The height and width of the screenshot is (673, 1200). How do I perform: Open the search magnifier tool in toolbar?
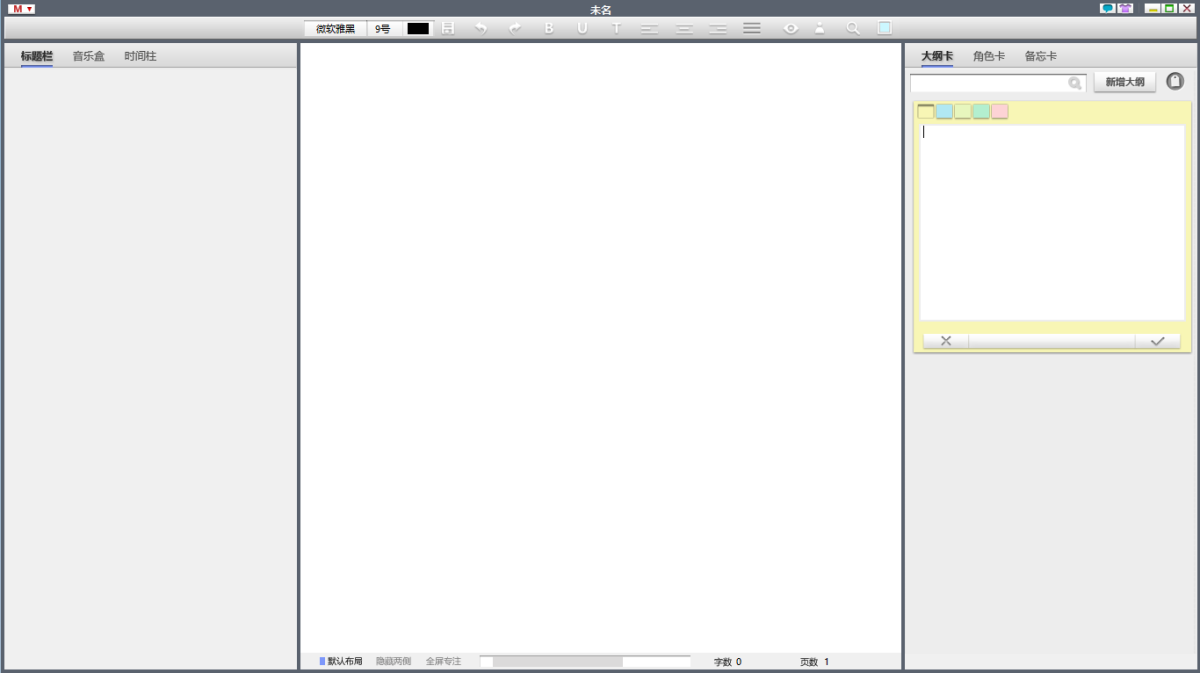(853, 28)
